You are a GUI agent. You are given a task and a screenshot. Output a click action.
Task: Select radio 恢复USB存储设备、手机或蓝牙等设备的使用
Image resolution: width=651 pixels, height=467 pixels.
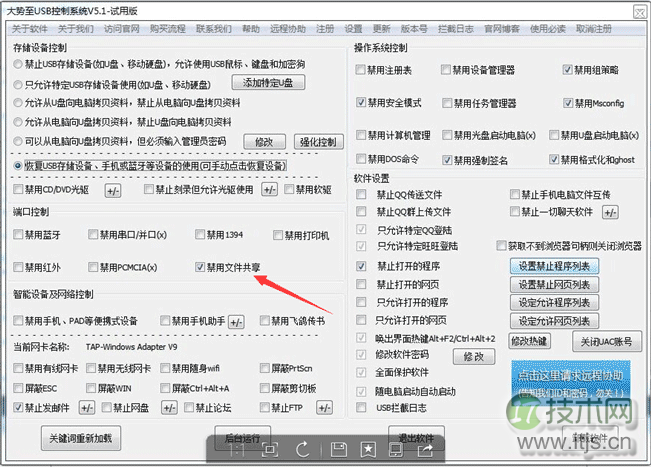[x=17, y=166]
